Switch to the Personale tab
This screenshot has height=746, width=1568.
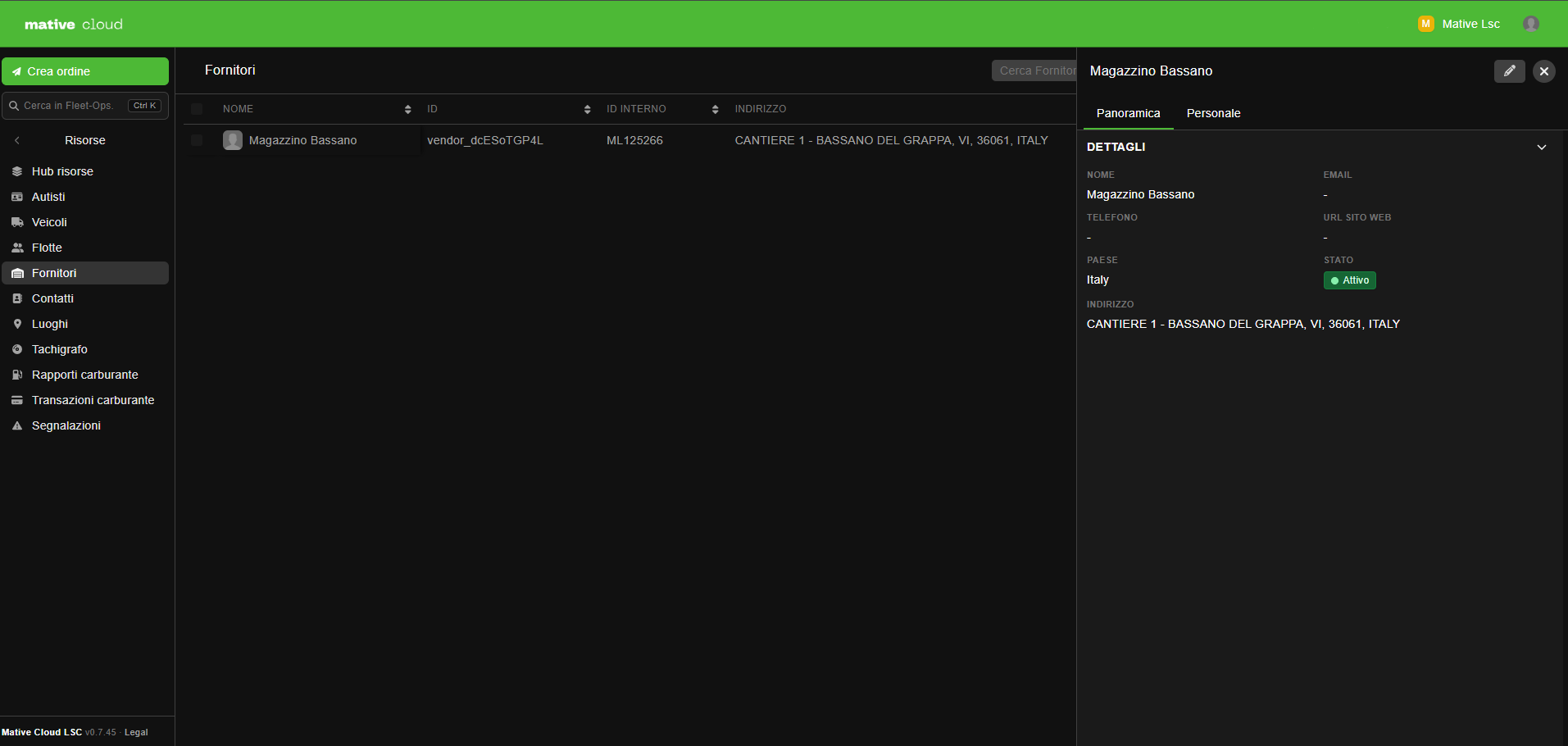[x=1213, y=113]
